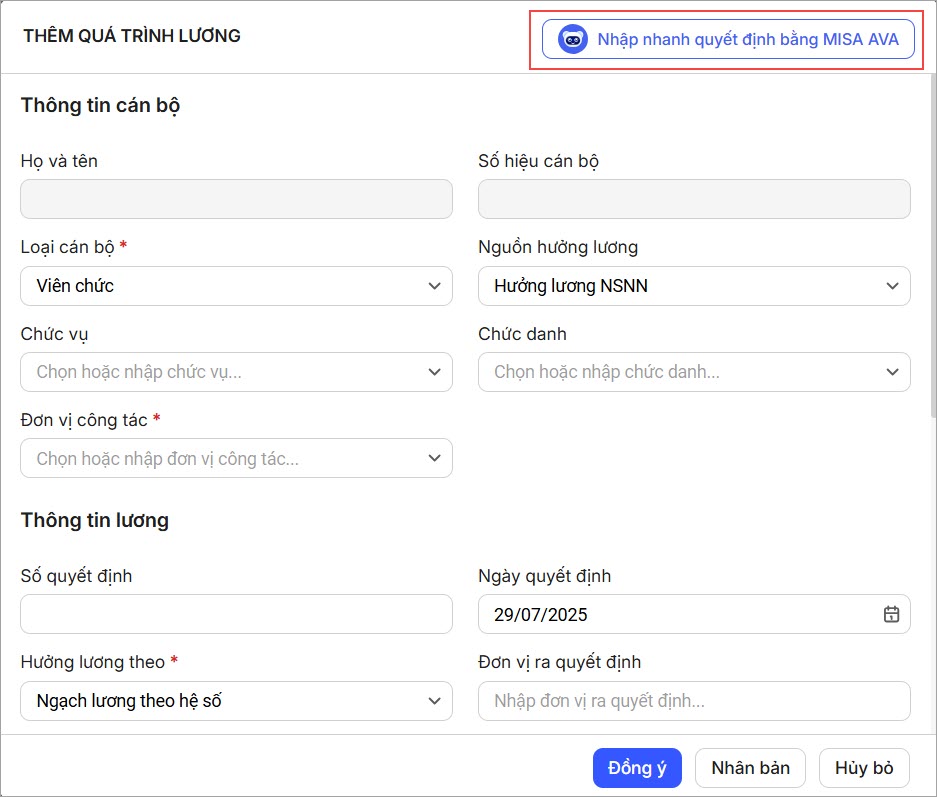Image resolution: width=937 pixels, height=797 pixels.
Task: Click into Chọn hoặc nhập chức vụ field
Action: coord(220,372)
